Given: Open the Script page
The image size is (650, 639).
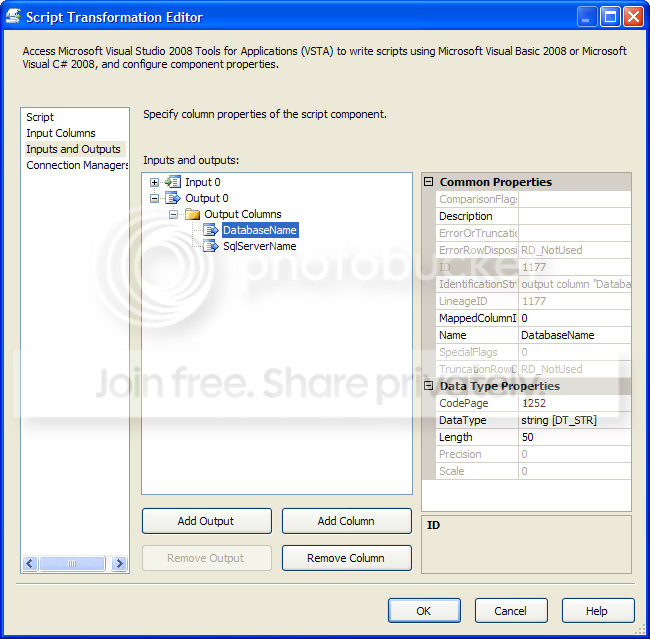Looking at the screenshot, I should tap(40, 117).
